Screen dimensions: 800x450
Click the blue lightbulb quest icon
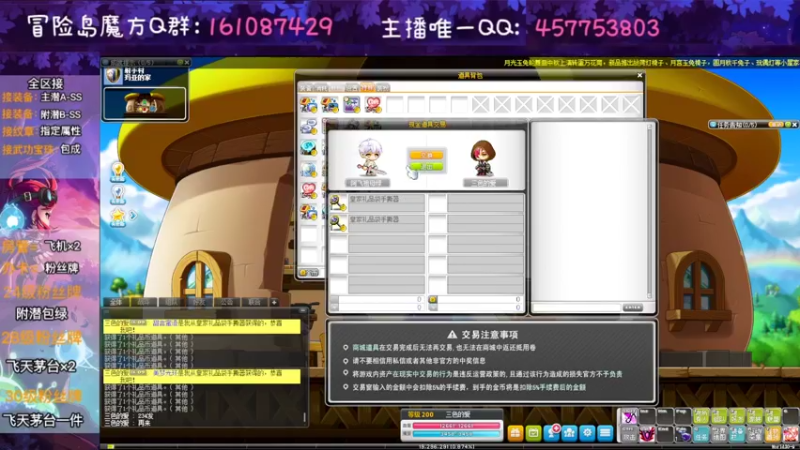click(x=118, y=194)
